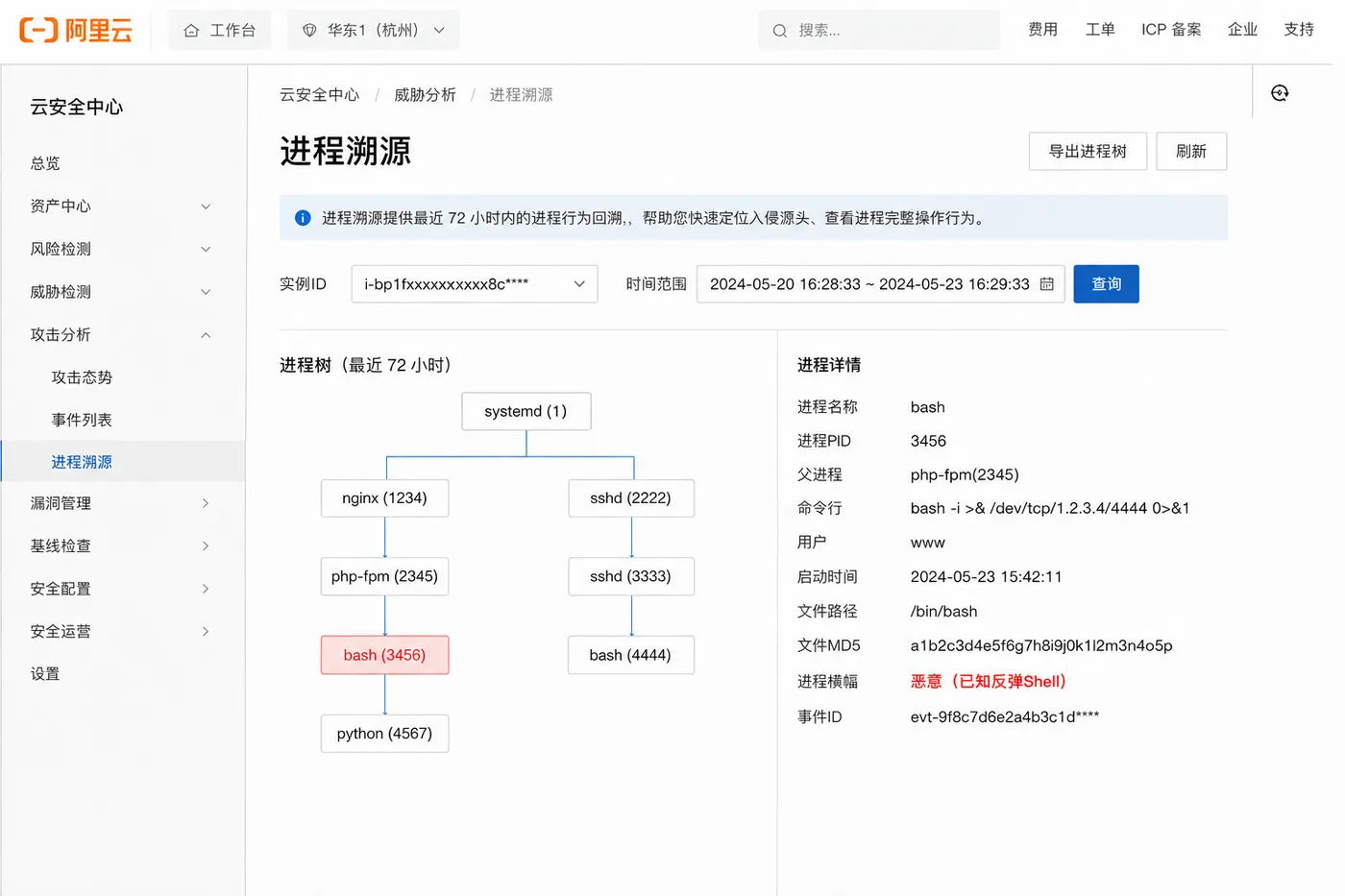Open the 支持 top menu

1299,30
